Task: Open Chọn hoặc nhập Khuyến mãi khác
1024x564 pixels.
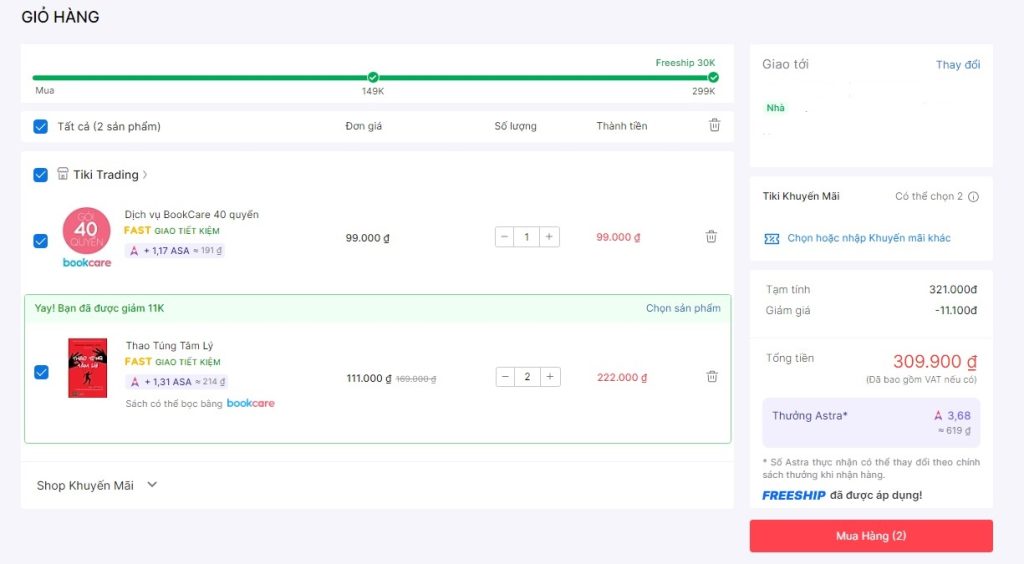Action: [869, 238]
